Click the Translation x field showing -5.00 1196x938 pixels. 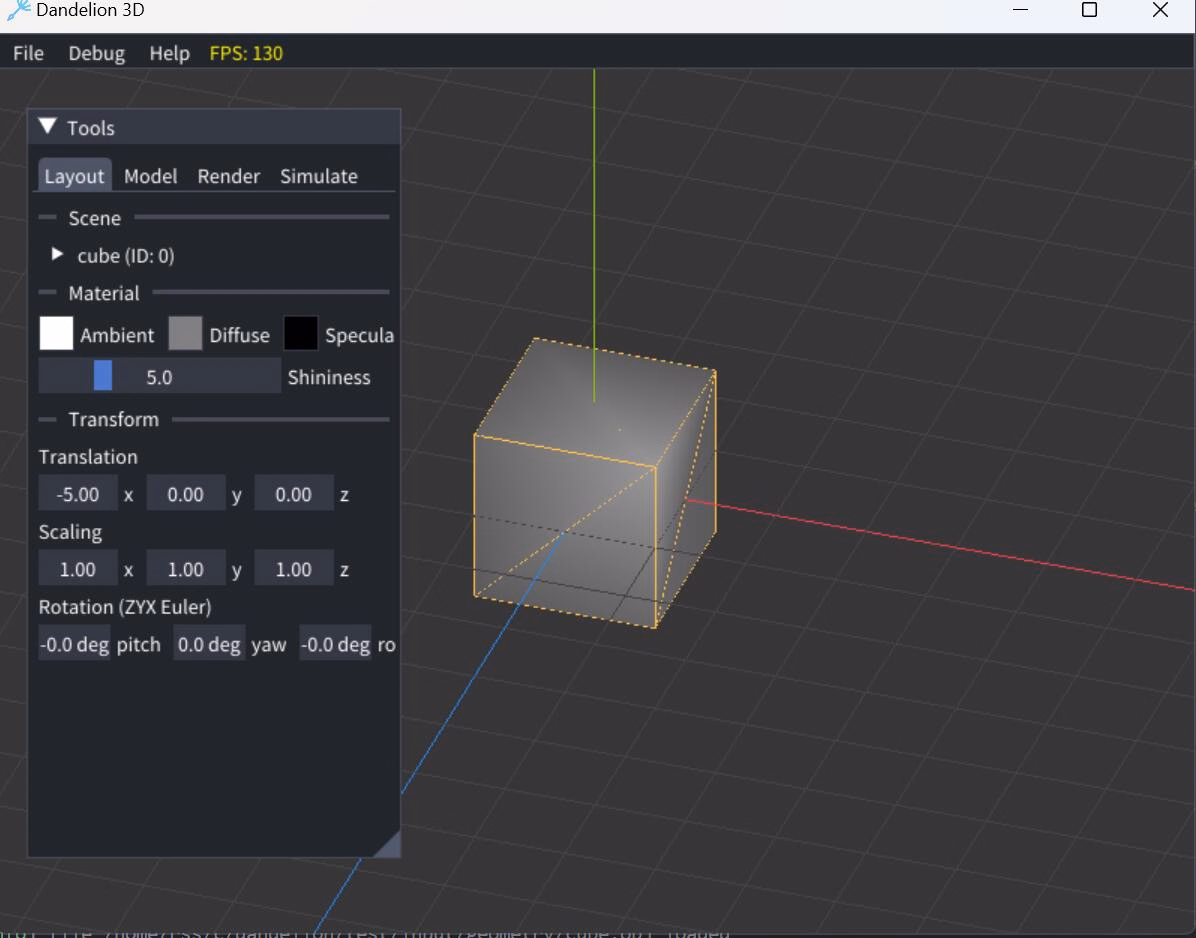point(78,494)
